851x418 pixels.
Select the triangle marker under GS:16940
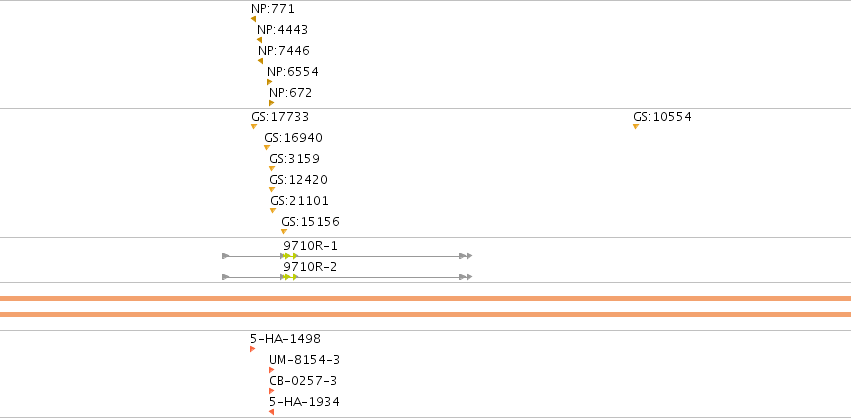point(266,148)
